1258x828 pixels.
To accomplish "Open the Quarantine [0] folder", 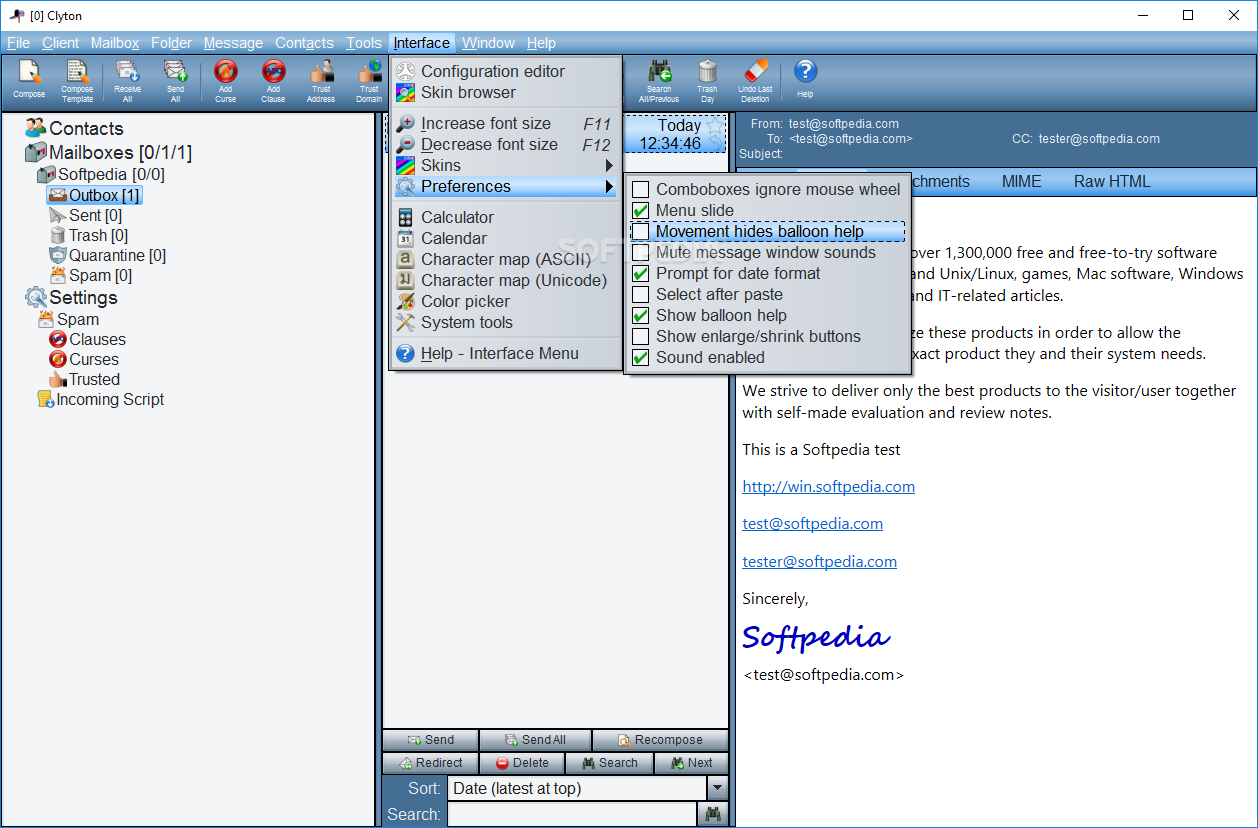I will (x=107, y=255).
